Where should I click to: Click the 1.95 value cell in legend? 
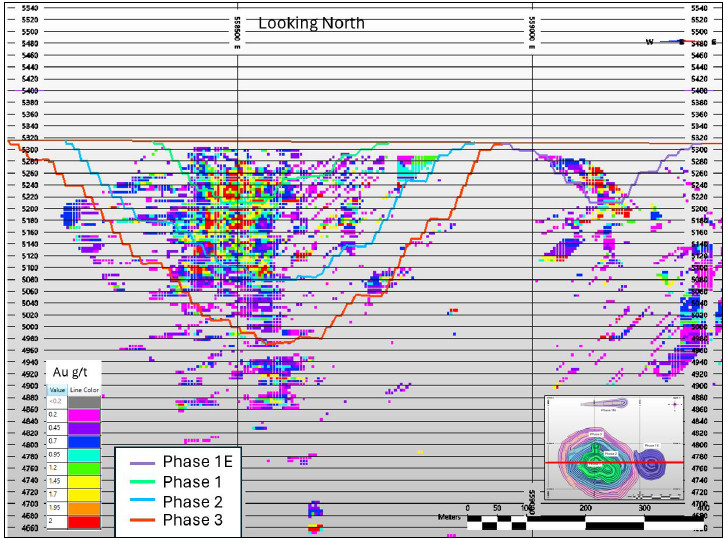tap(58, 509)
